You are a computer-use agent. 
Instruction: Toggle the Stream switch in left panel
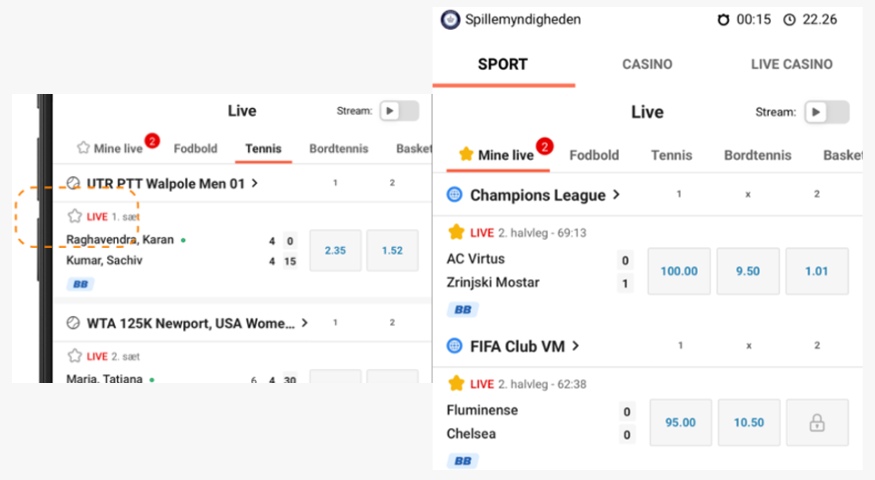(x=400, y=111)
